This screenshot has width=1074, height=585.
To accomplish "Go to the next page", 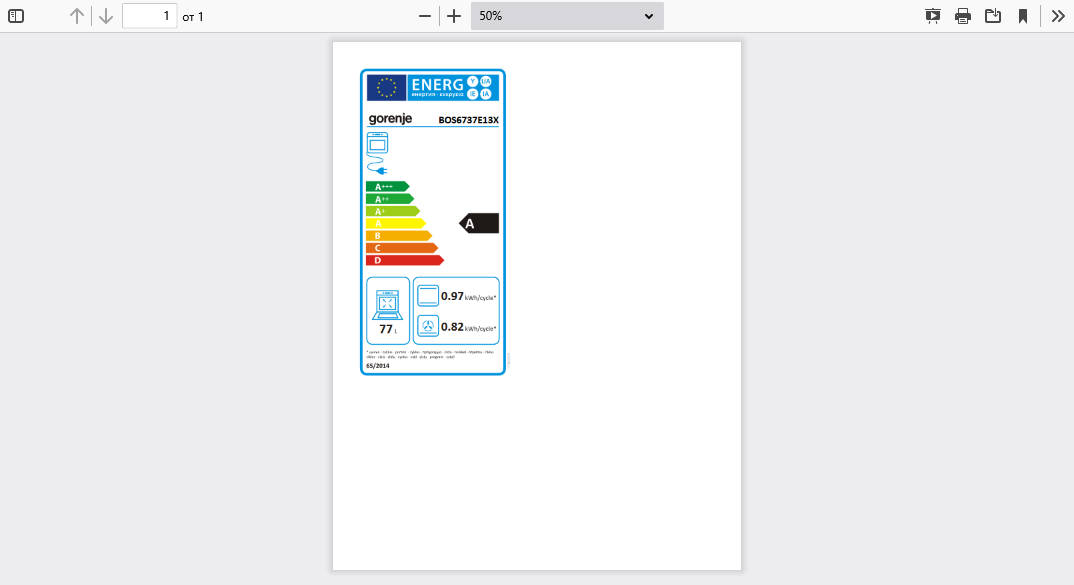I will click(105, 16).
